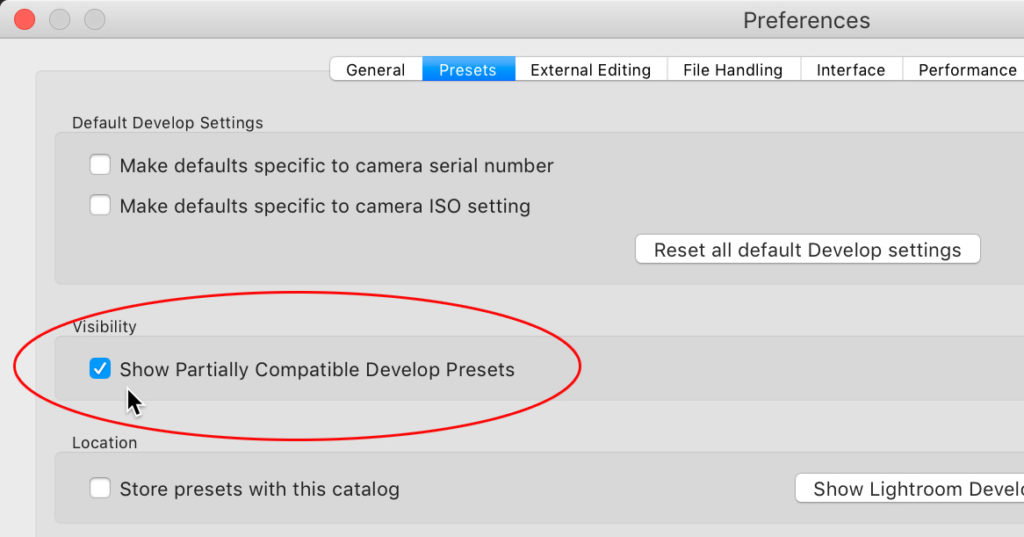Uncheck Show Partially Compatible Develop Presets

100,369
